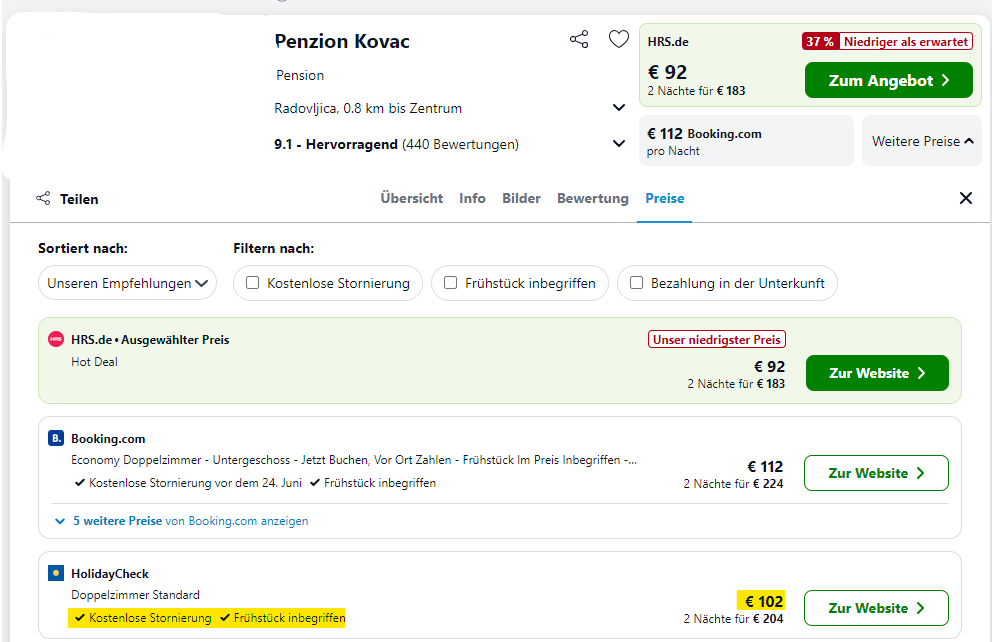This screenshot has width=992, height=642.
Task: Expand the 9.1 Hervorragend rating chevron
Action: [619, 144]
